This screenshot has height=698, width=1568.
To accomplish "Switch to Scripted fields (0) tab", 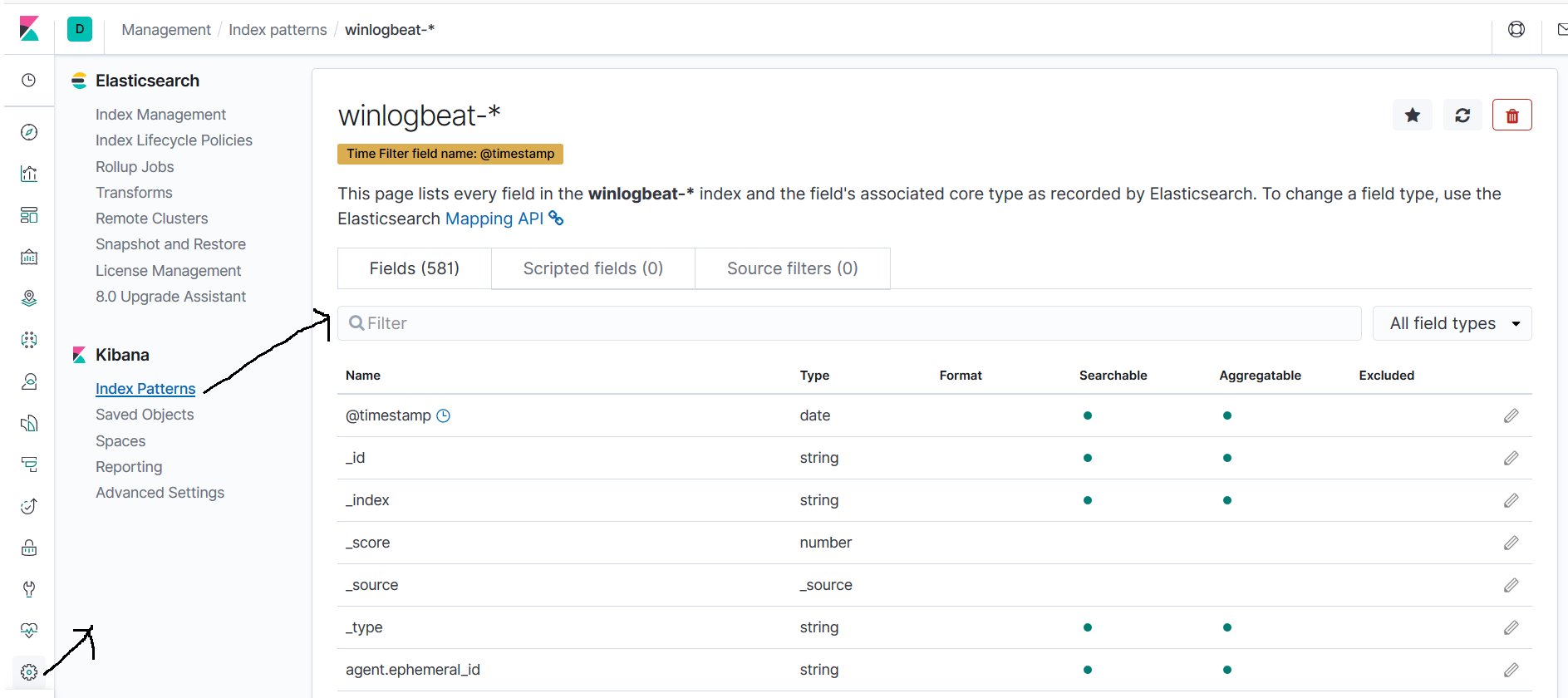I will click(x=593, y=268).
